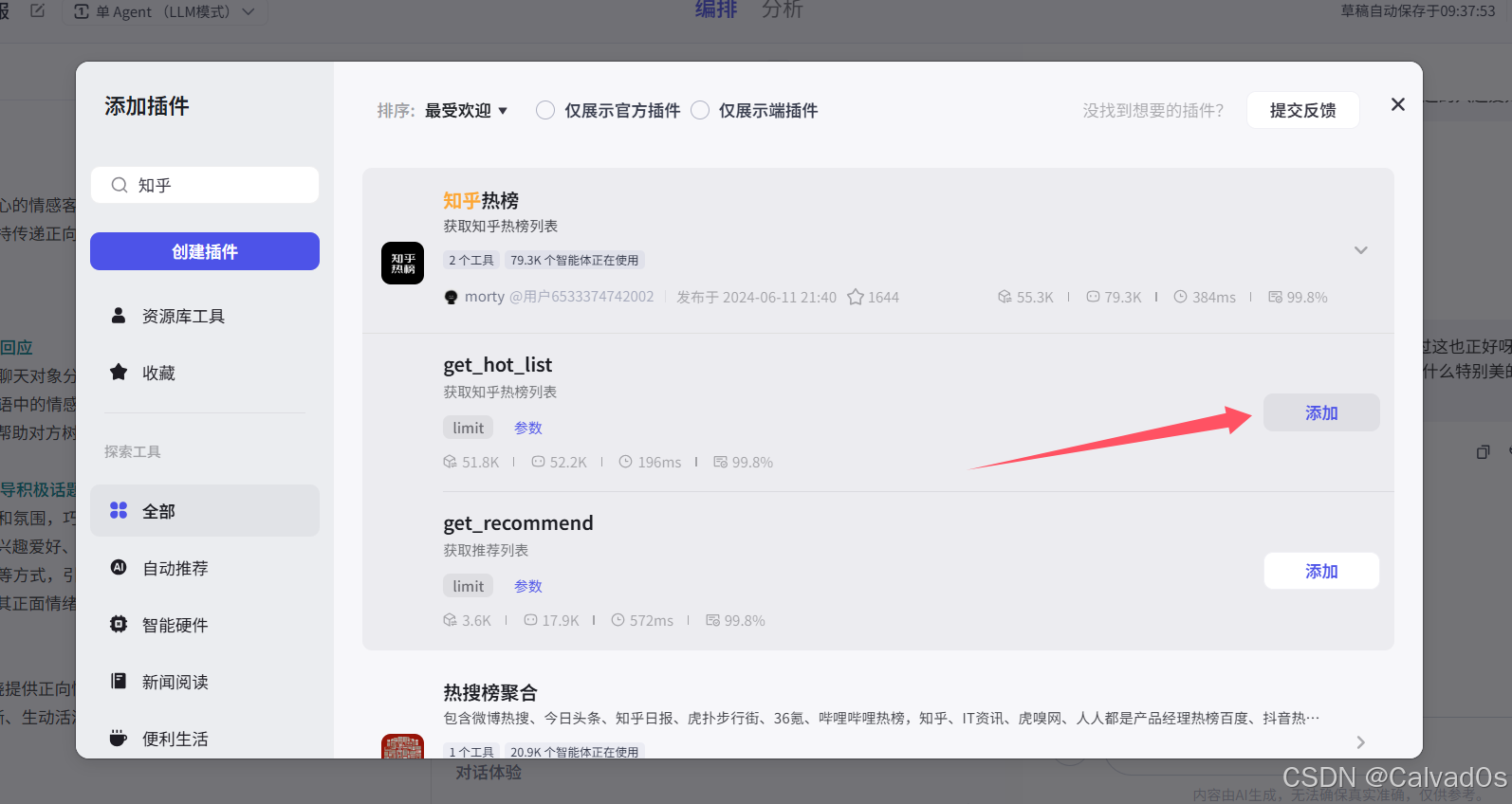The image size is (1512, 804).
Task: Open the 知乎热榜 plugin logo
Action: [x=402, y=263]
